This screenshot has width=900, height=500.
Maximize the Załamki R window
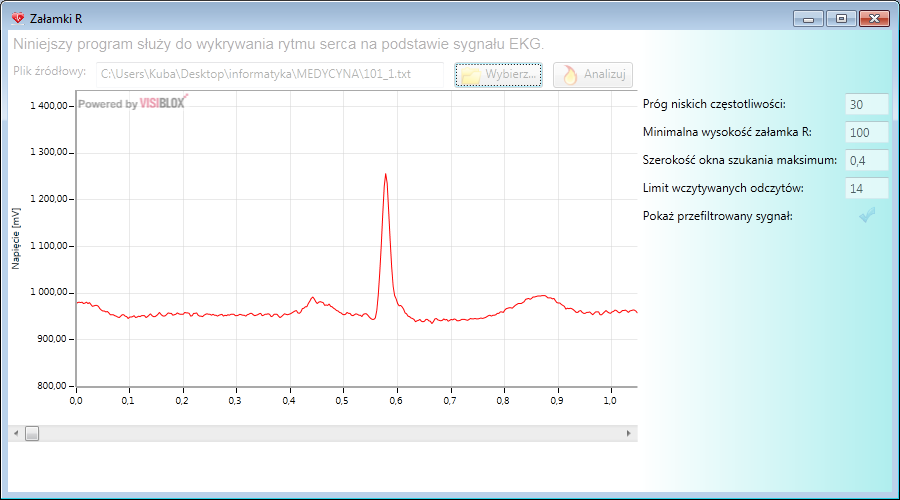click(841, 19)
